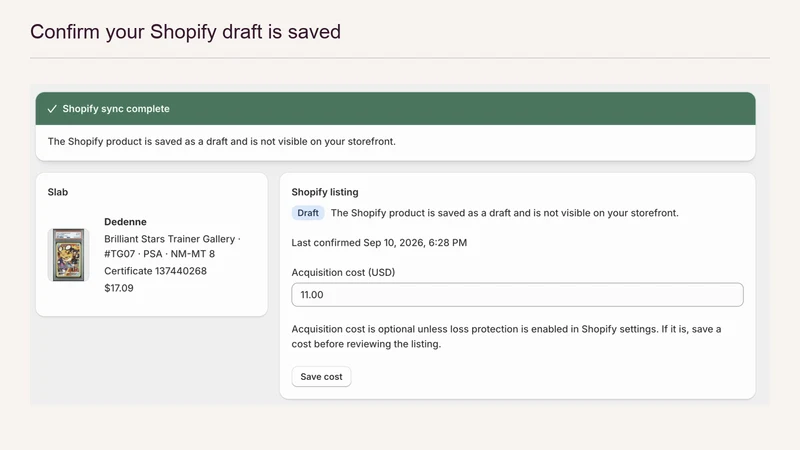Viewport: 800px width, 450px height.
Task: Click the $17.09 price value
Action: point(118,288)
